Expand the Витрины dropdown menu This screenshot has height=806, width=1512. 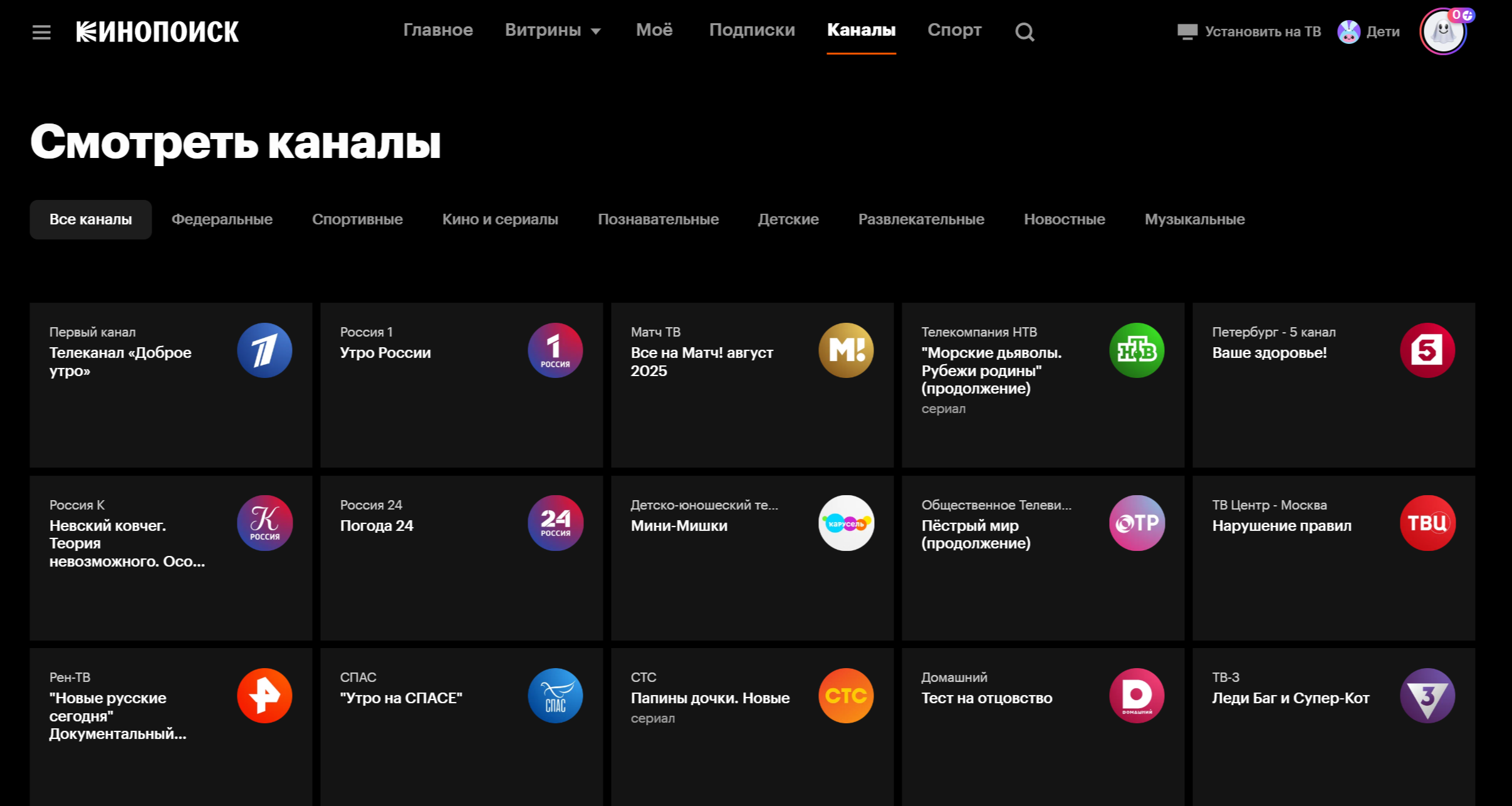tap(553, 30)
